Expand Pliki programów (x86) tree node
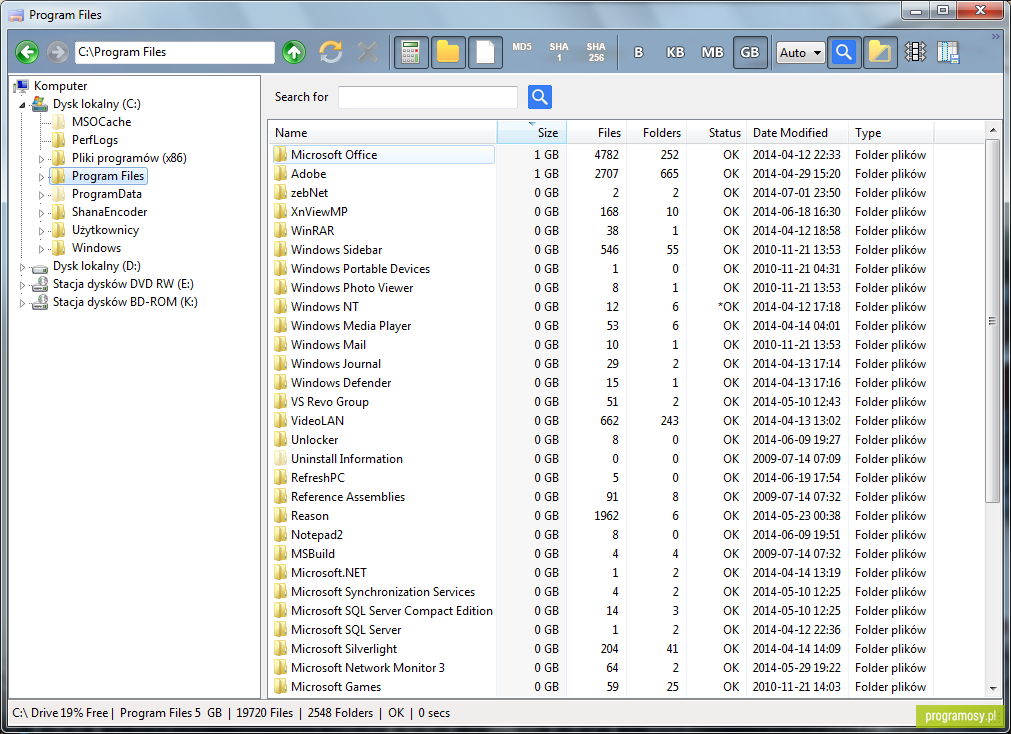 pos(41,159)
